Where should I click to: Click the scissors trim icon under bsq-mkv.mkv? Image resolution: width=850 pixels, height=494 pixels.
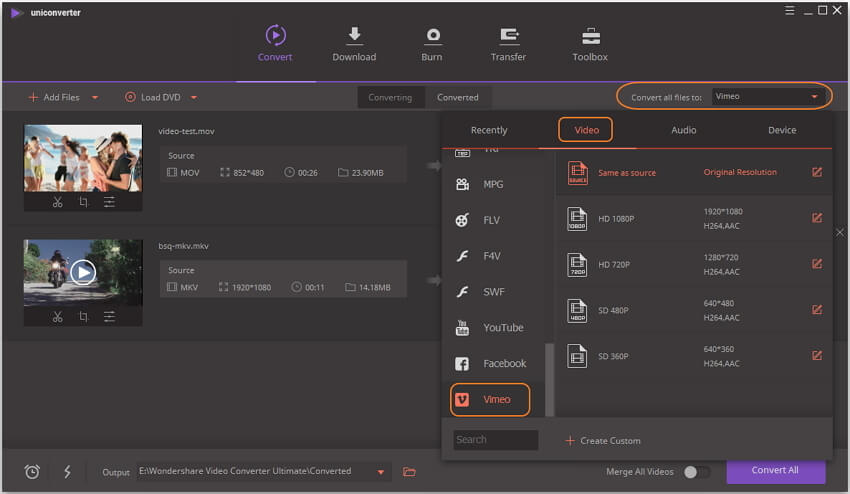click(x=57, y=317)
